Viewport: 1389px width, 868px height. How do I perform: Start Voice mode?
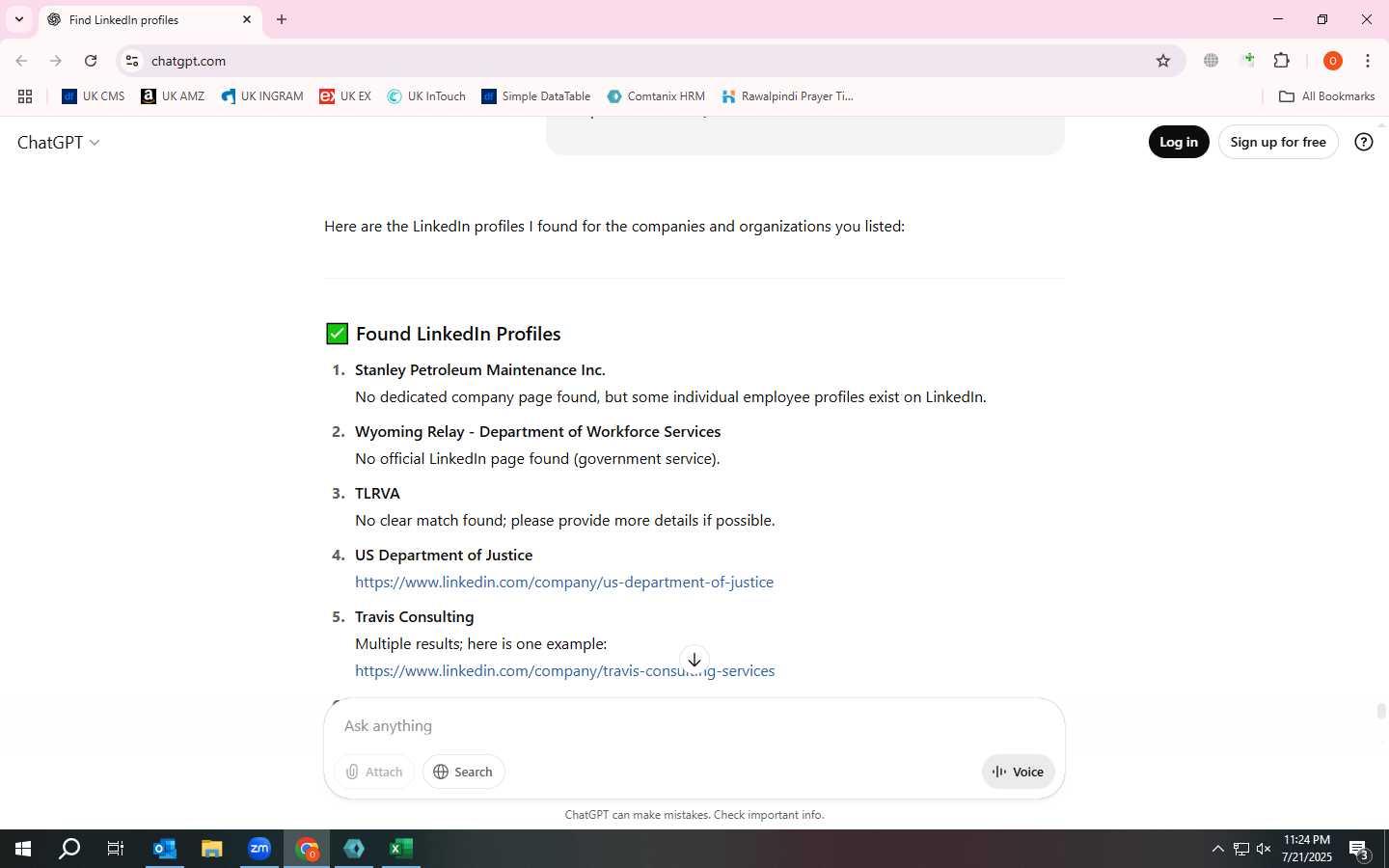coord(1019,772)
